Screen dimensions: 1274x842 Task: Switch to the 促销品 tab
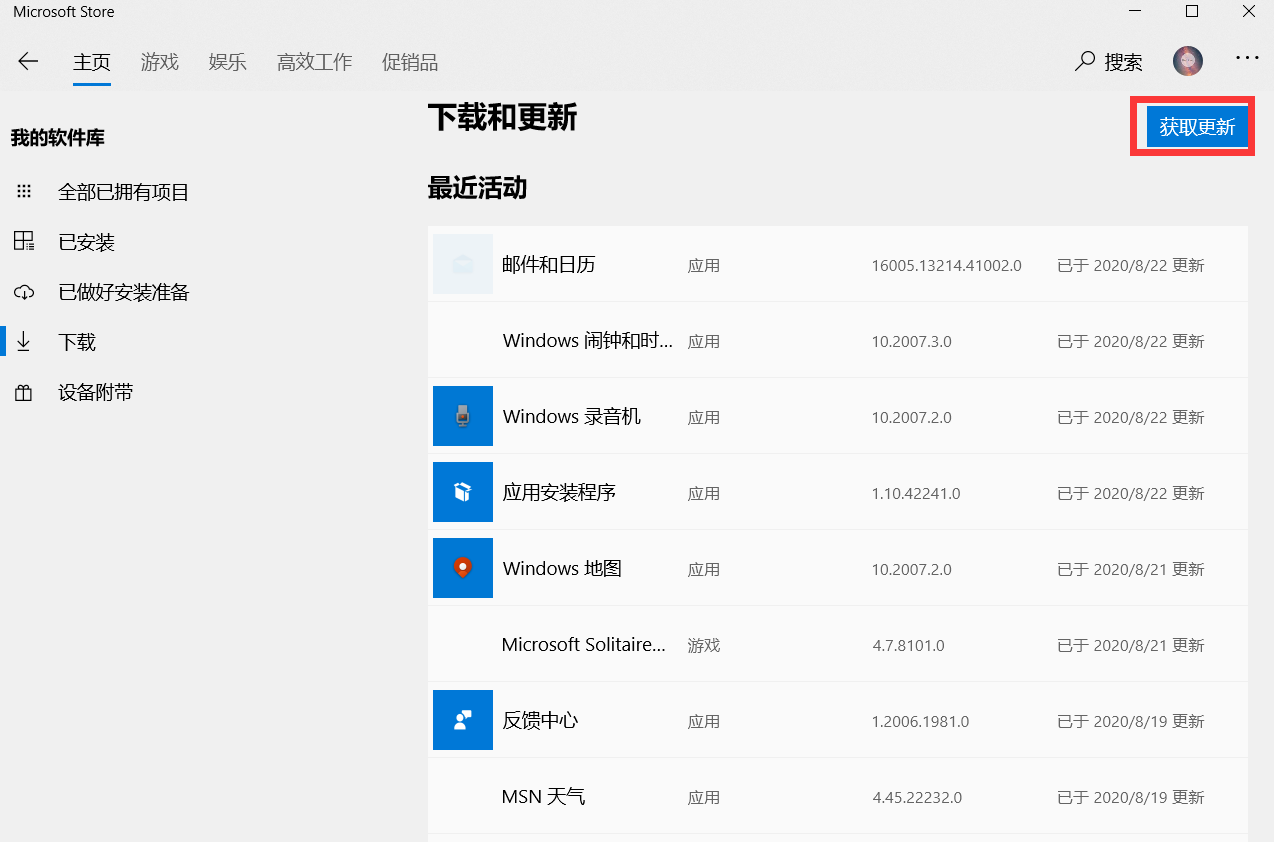[x=410, y=62]
